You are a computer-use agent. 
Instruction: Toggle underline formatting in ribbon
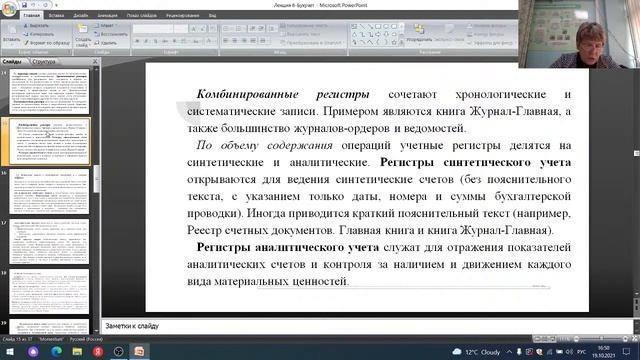pos(156,41)
